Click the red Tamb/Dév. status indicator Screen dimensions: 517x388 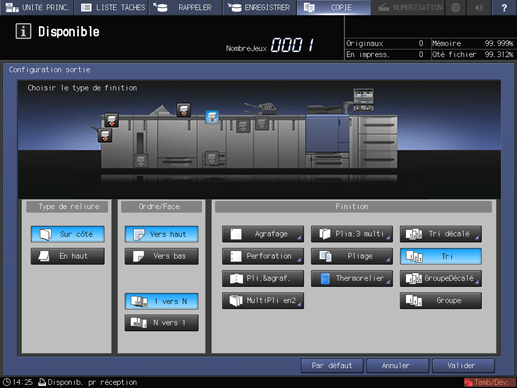click(x=489, y=382)
